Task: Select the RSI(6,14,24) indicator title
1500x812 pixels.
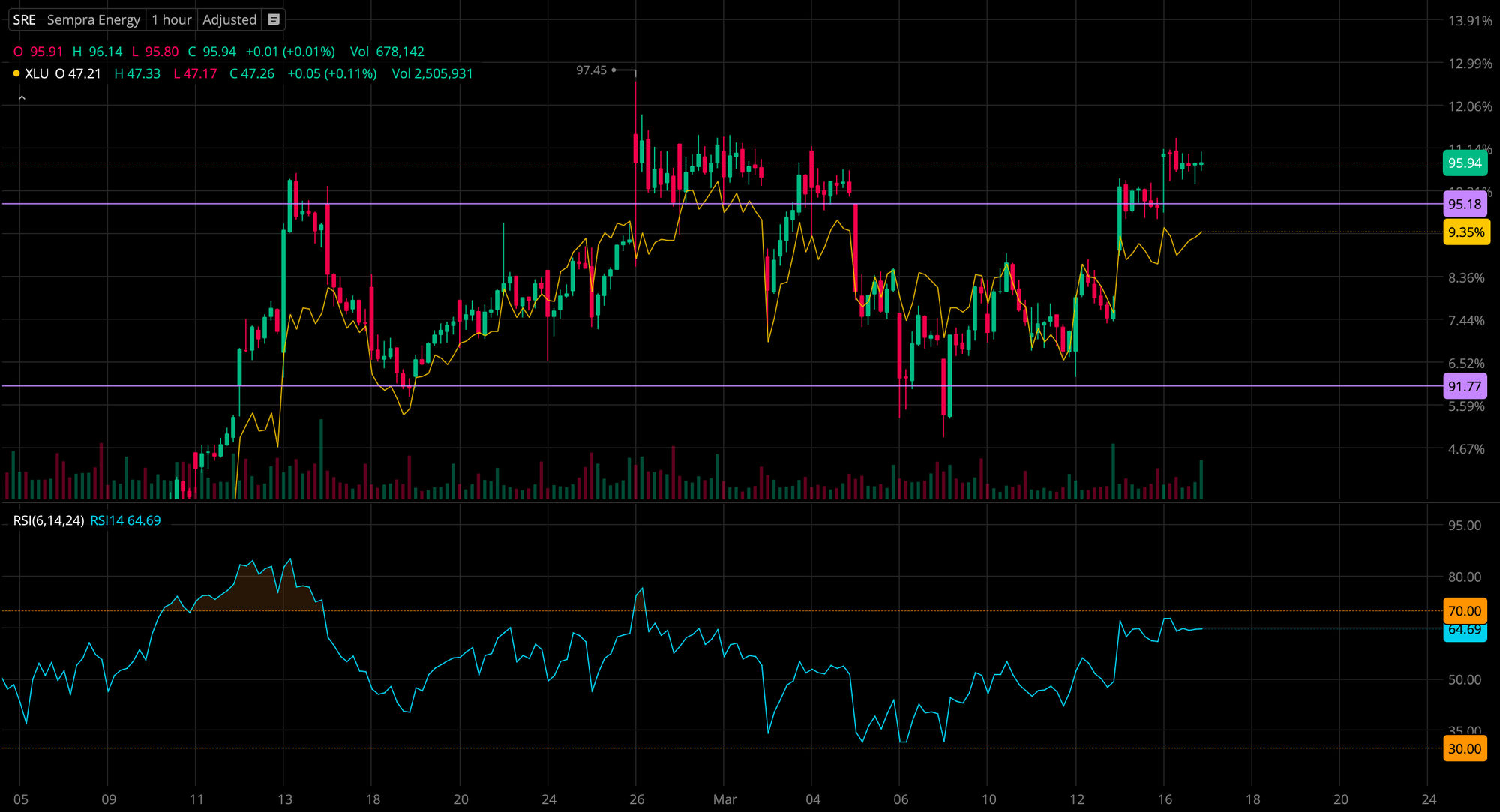Action: (x=49, y=520)
